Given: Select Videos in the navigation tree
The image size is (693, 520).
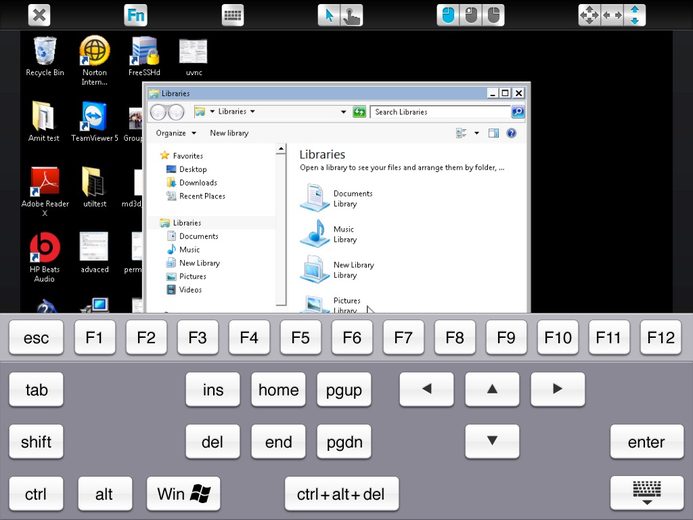Looking at the screenshot, I should tap(184, 289).
